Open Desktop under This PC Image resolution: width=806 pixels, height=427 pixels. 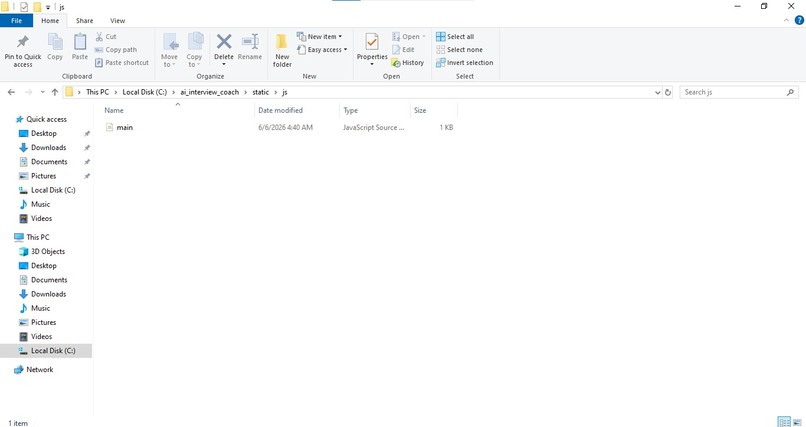[44, 266]
